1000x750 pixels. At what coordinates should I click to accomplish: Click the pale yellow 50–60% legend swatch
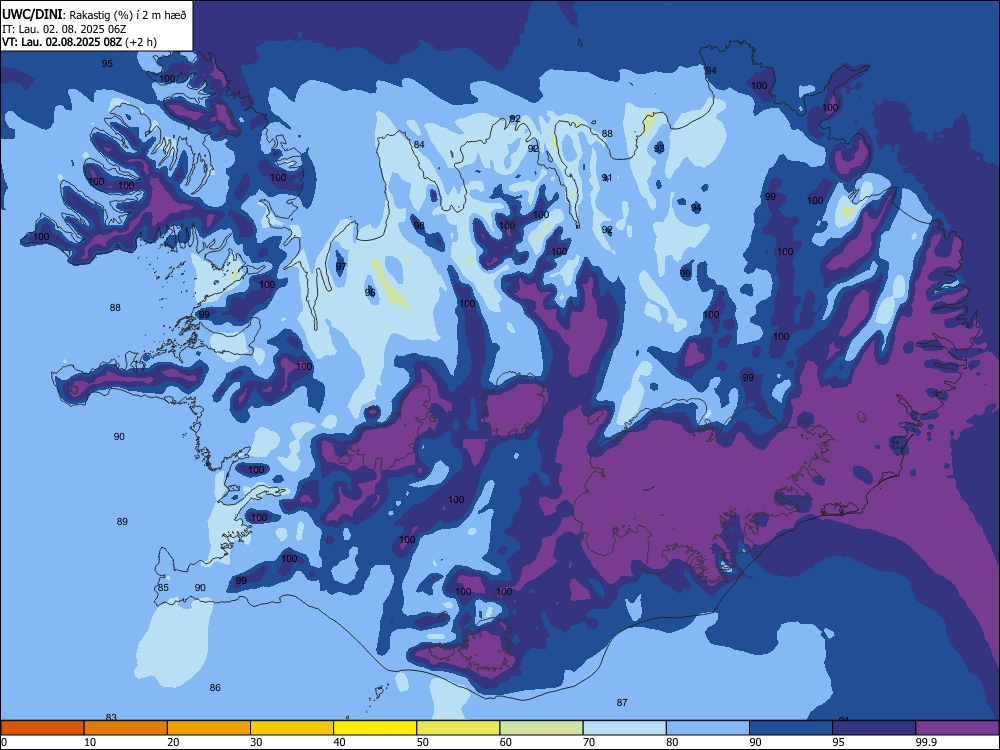coord(458,728)
